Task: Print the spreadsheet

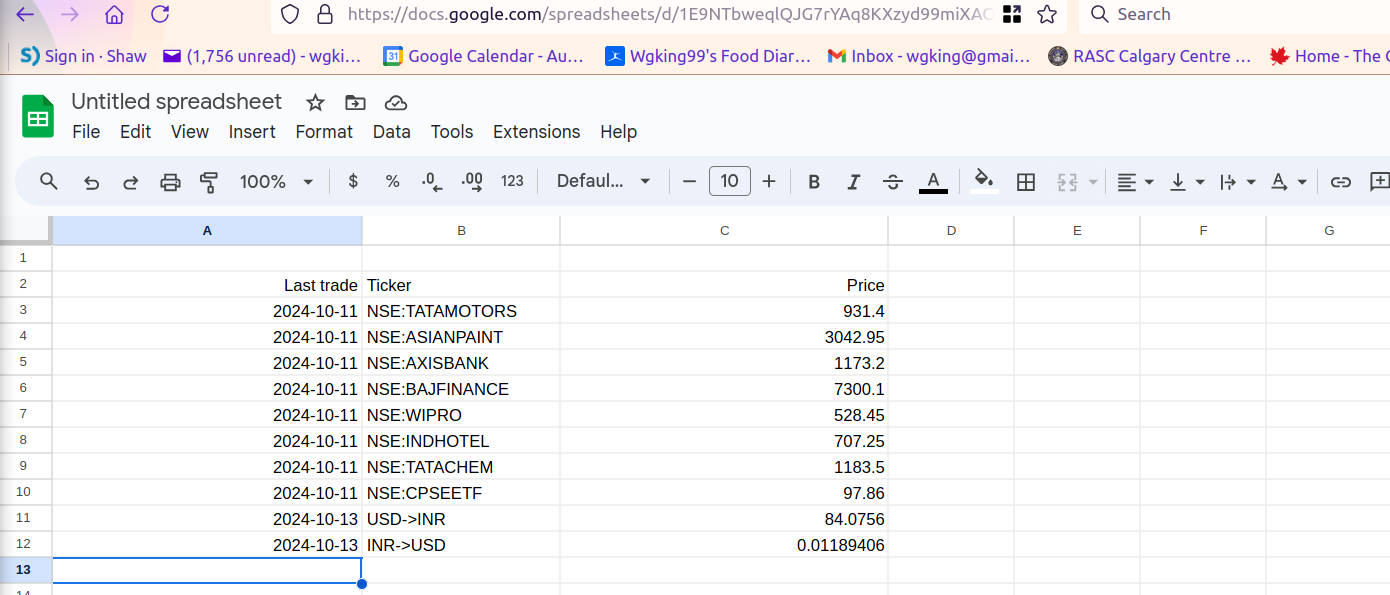Action: [x=170, y=181]
